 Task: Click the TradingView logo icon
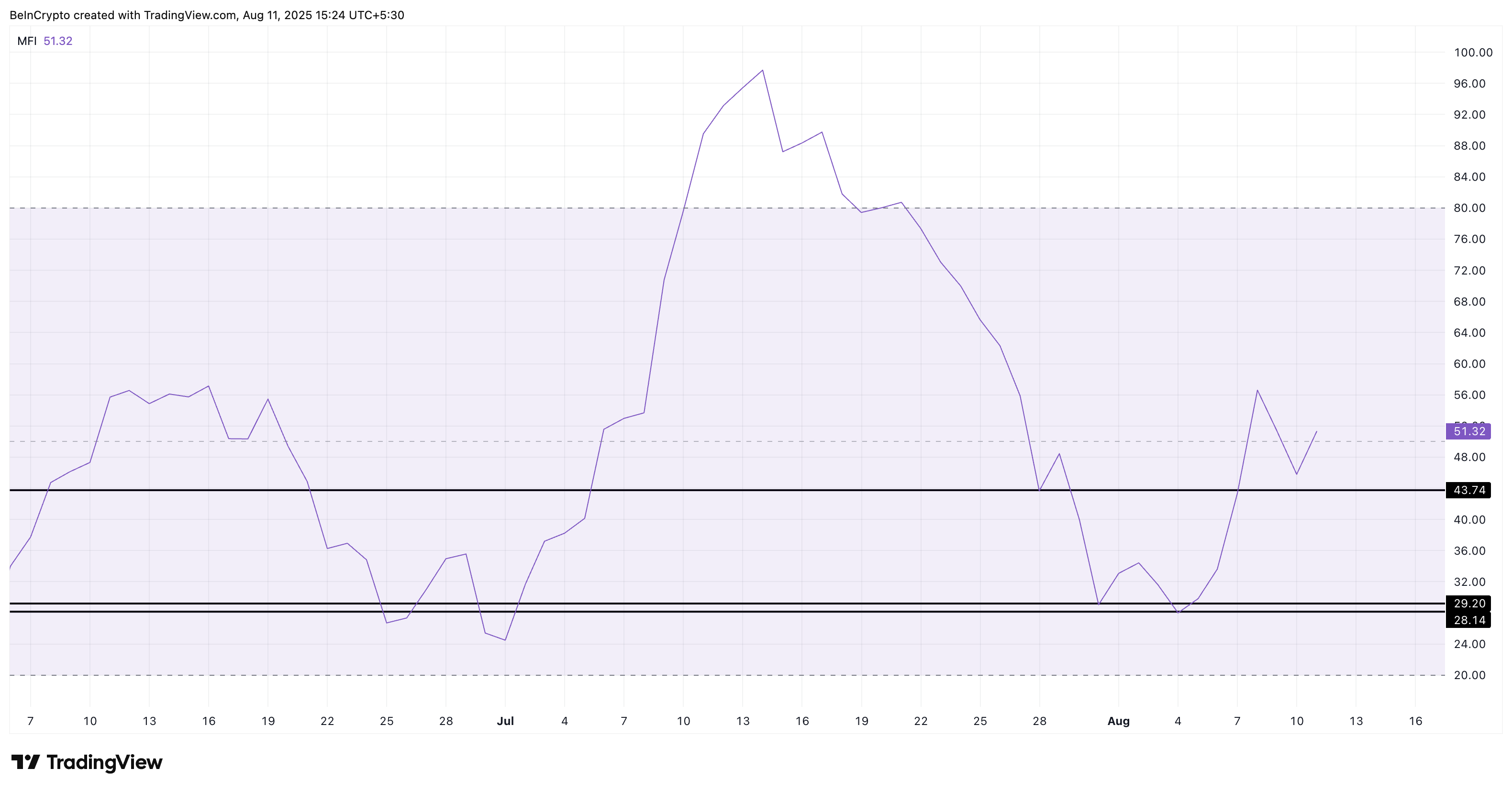(25, 762)
